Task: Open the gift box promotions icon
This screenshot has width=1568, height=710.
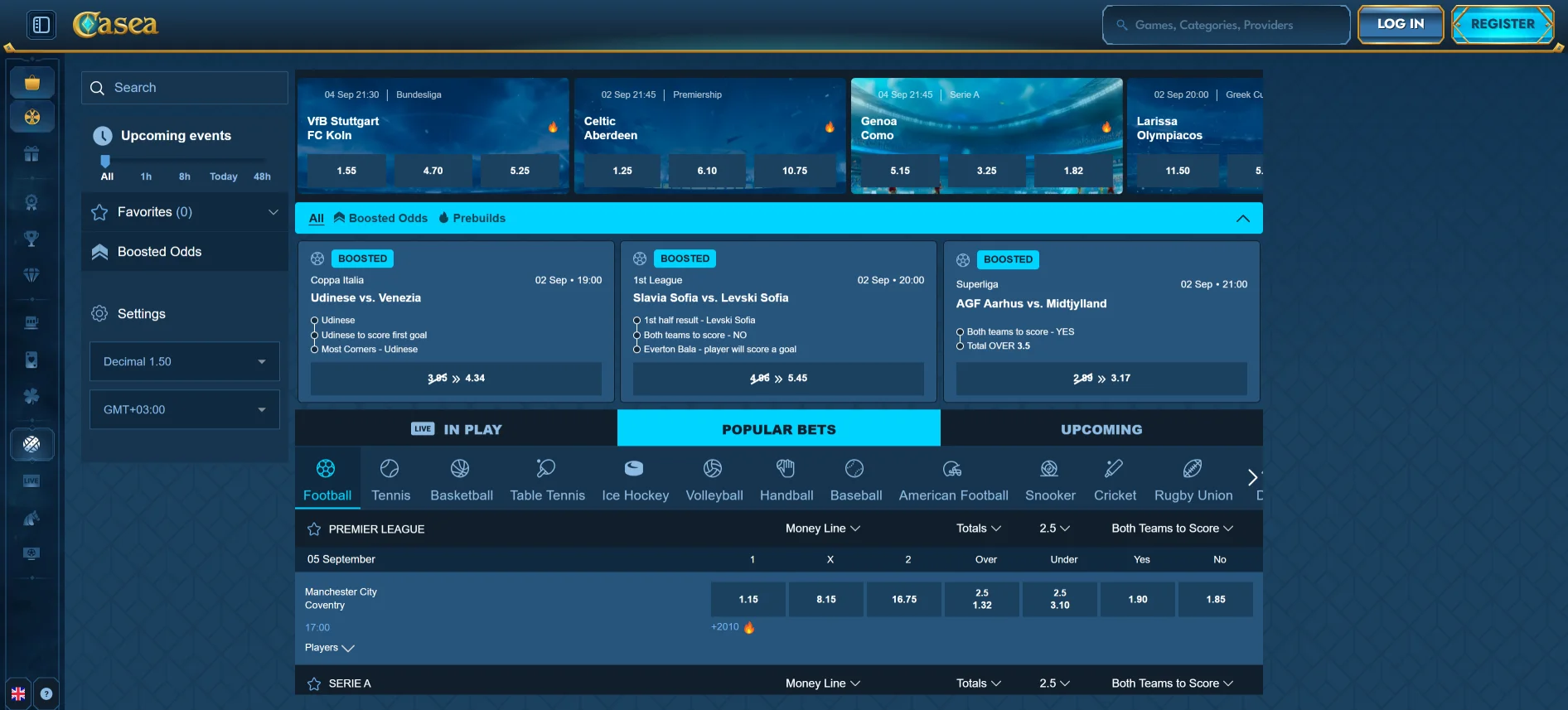Action: (31, 154)
